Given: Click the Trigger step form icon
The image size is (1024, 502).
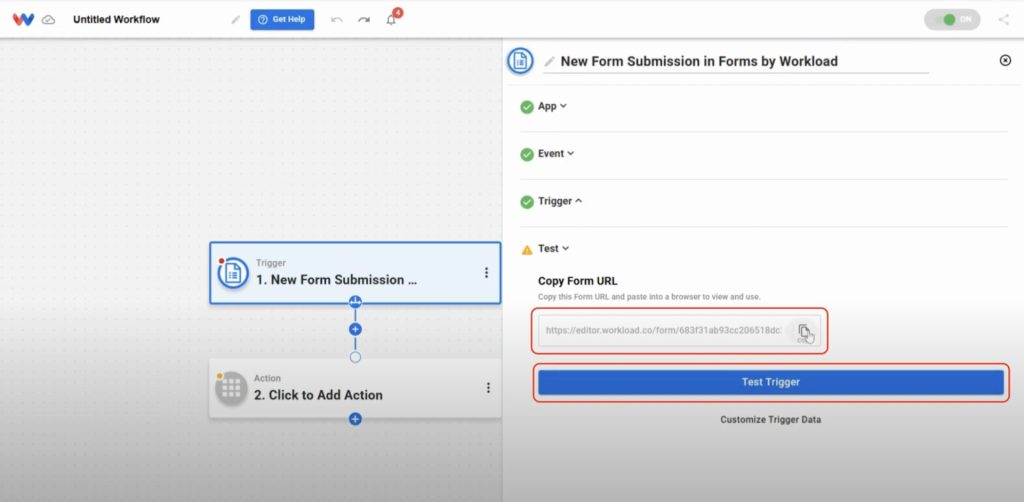Looking at the screenshot, I should pos(233,273).
